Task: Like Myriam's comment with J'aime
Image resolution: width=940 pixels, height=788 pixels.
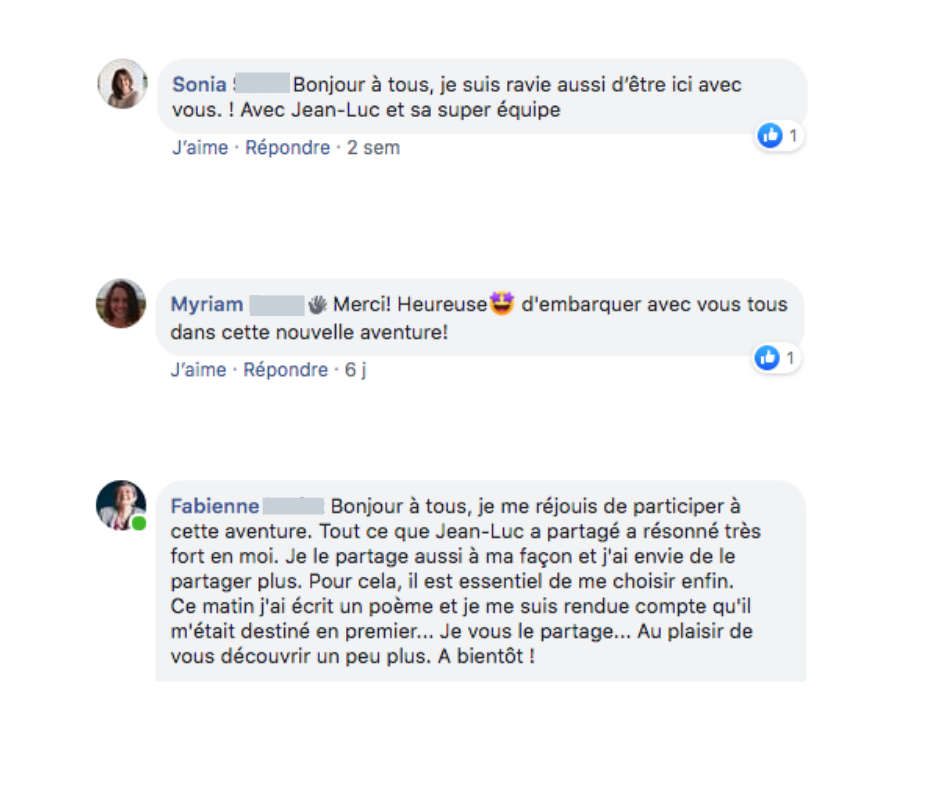Action: pos(198,370)
